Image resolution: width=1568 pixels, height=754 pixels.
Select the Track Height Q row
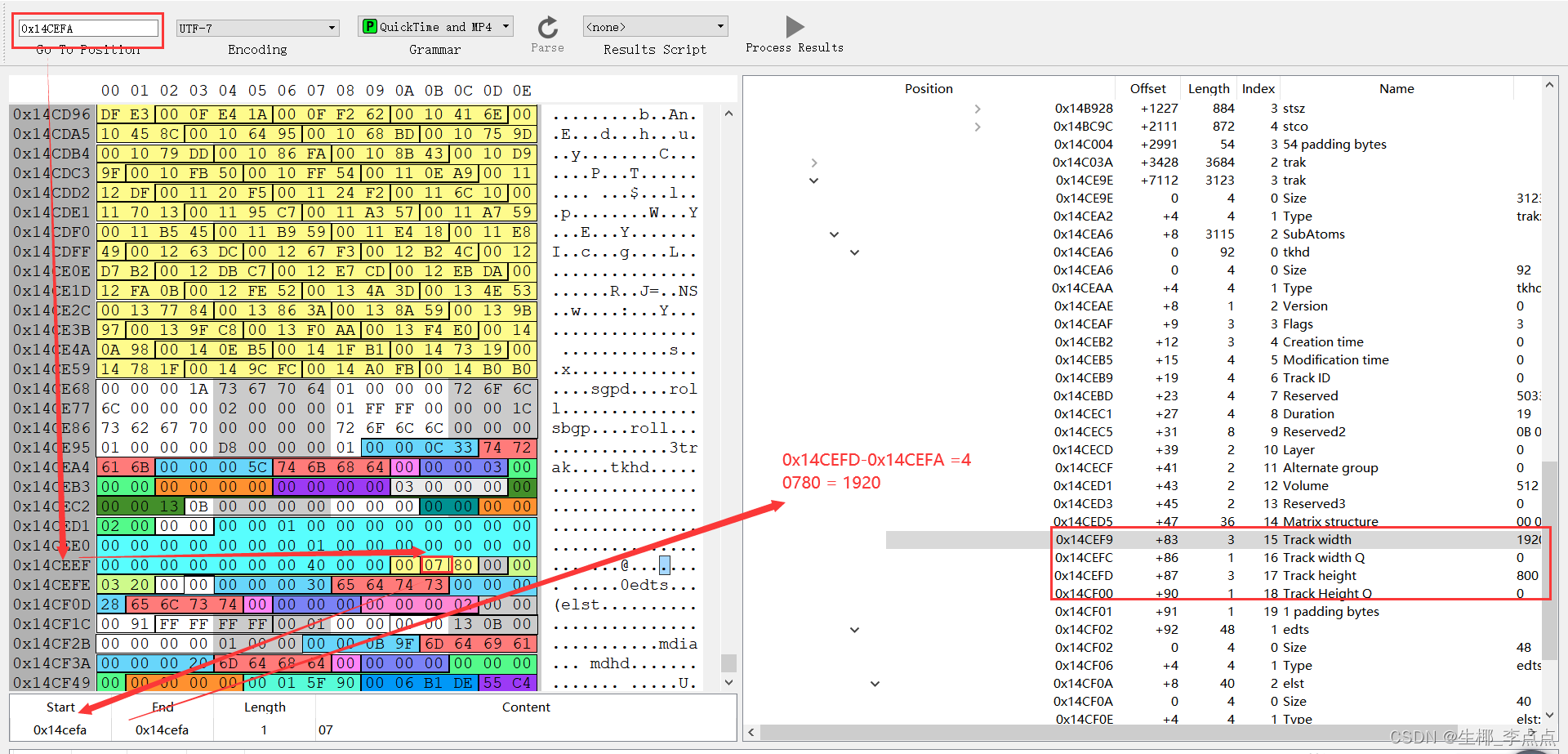point(1214,594)
